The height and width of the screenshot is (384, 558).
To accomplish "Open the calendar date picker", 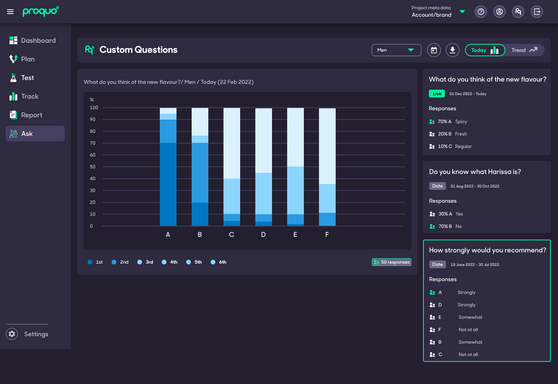I will tap(434, 50).
